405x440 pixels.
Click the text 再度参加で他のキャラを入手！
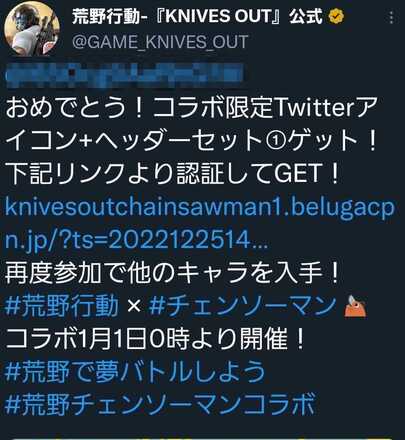(x=172, y=273)
